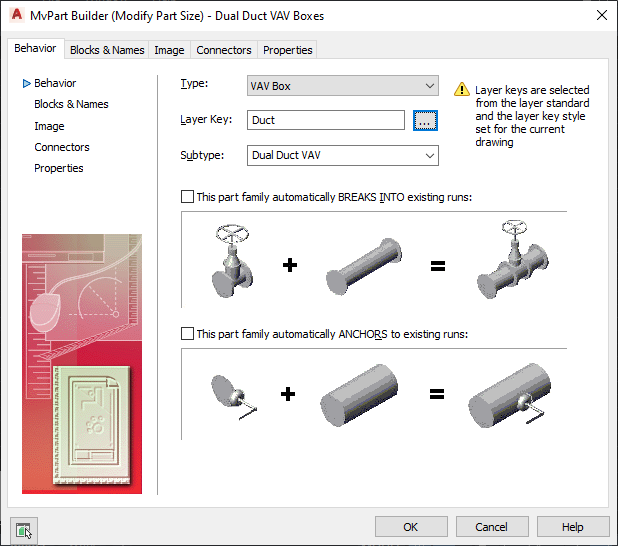
Task: Open layer key browse ellipsis button
Action: point(425,120)
